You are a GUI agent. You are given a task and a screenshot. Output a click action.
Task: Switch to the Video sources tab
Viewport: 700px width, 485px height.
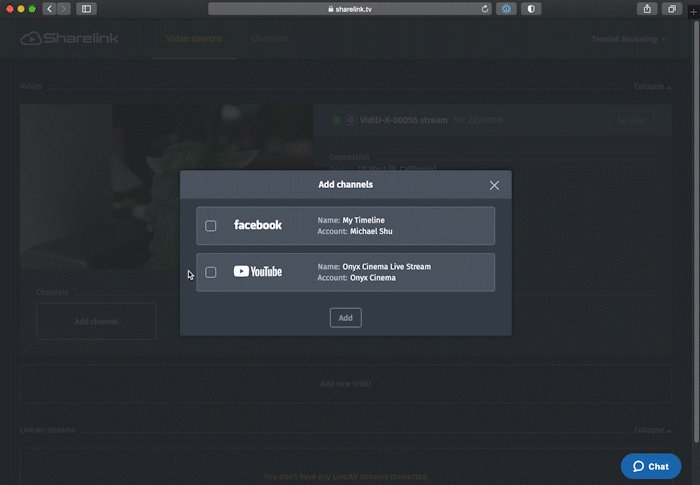tap(193, 39)
